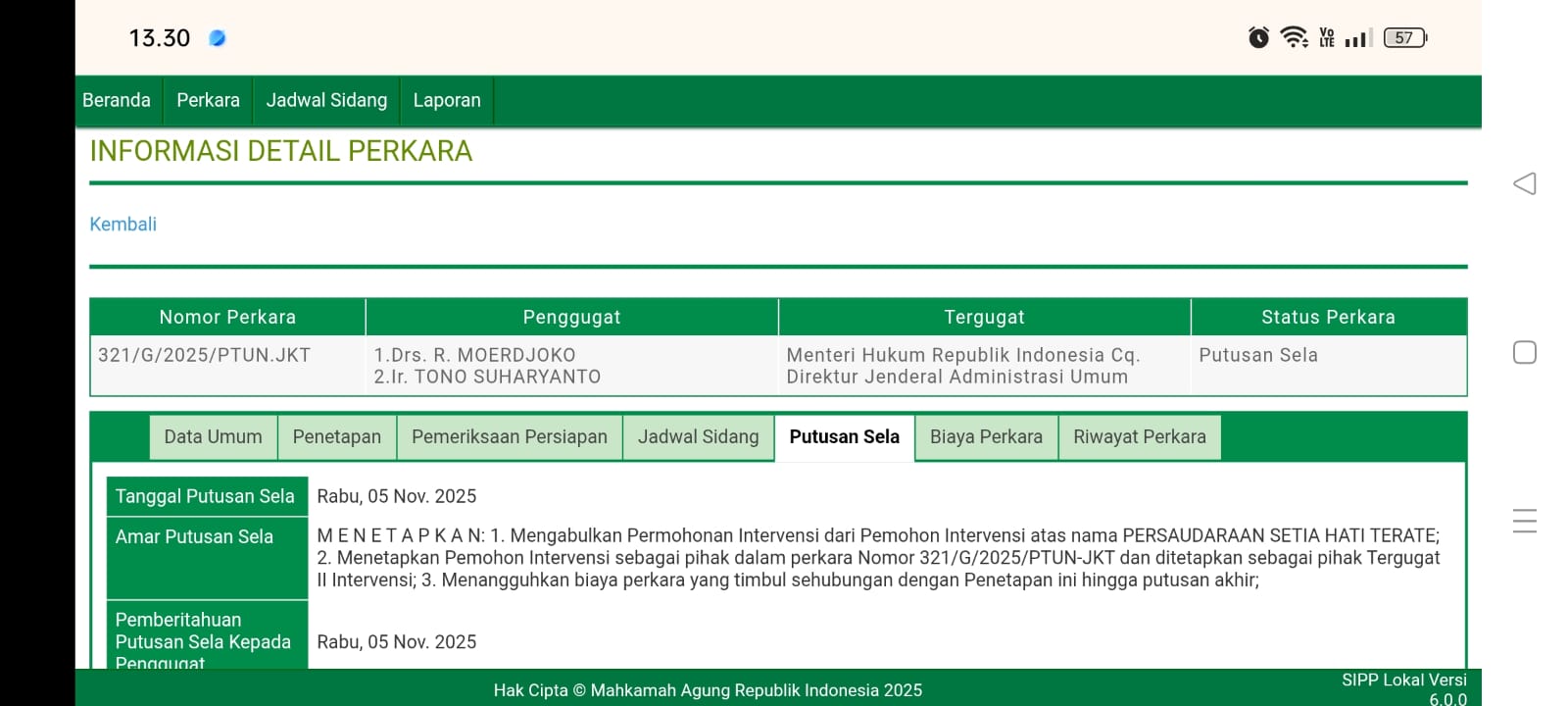Switch to the Data Umum tab
This screenshot has height=706, width=1568.
[x=213, y=437]
